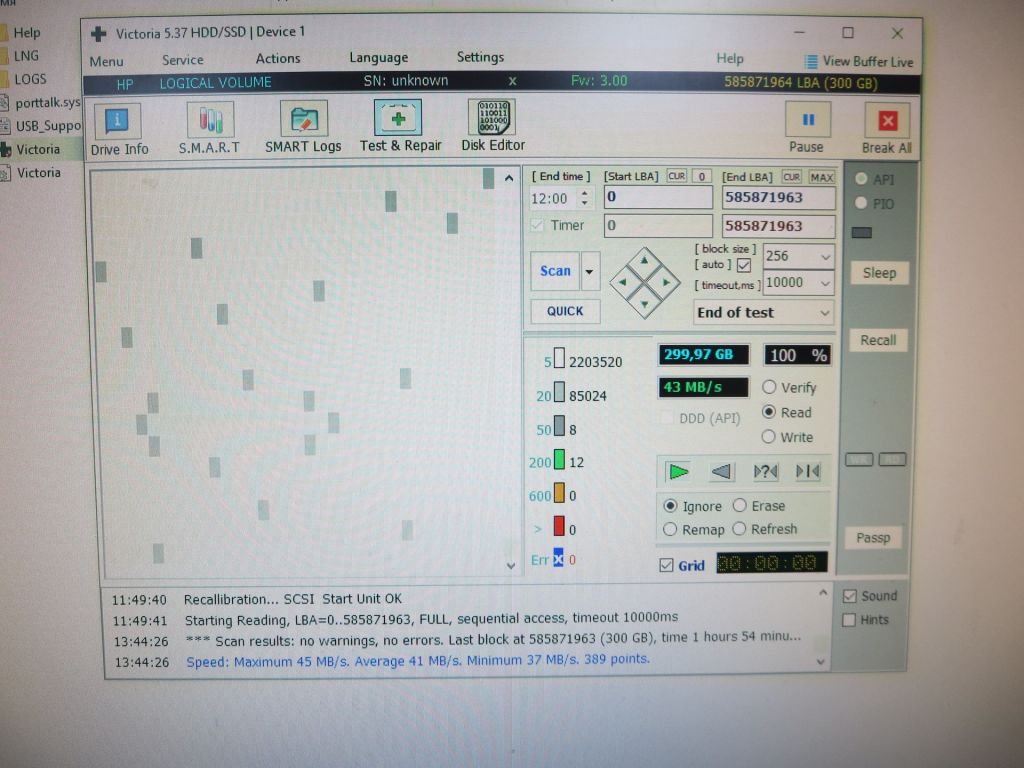The image size is (1024, 768).
Task: Open SMART Logs
Action: point(303,127)
